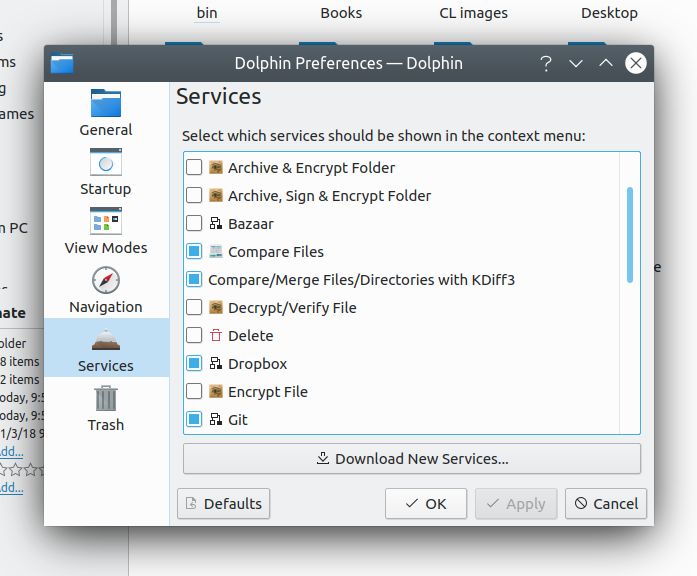Select the bin folder in Dolphin window
This screenshot has width=697, height=576.
(x=207, y=13)
